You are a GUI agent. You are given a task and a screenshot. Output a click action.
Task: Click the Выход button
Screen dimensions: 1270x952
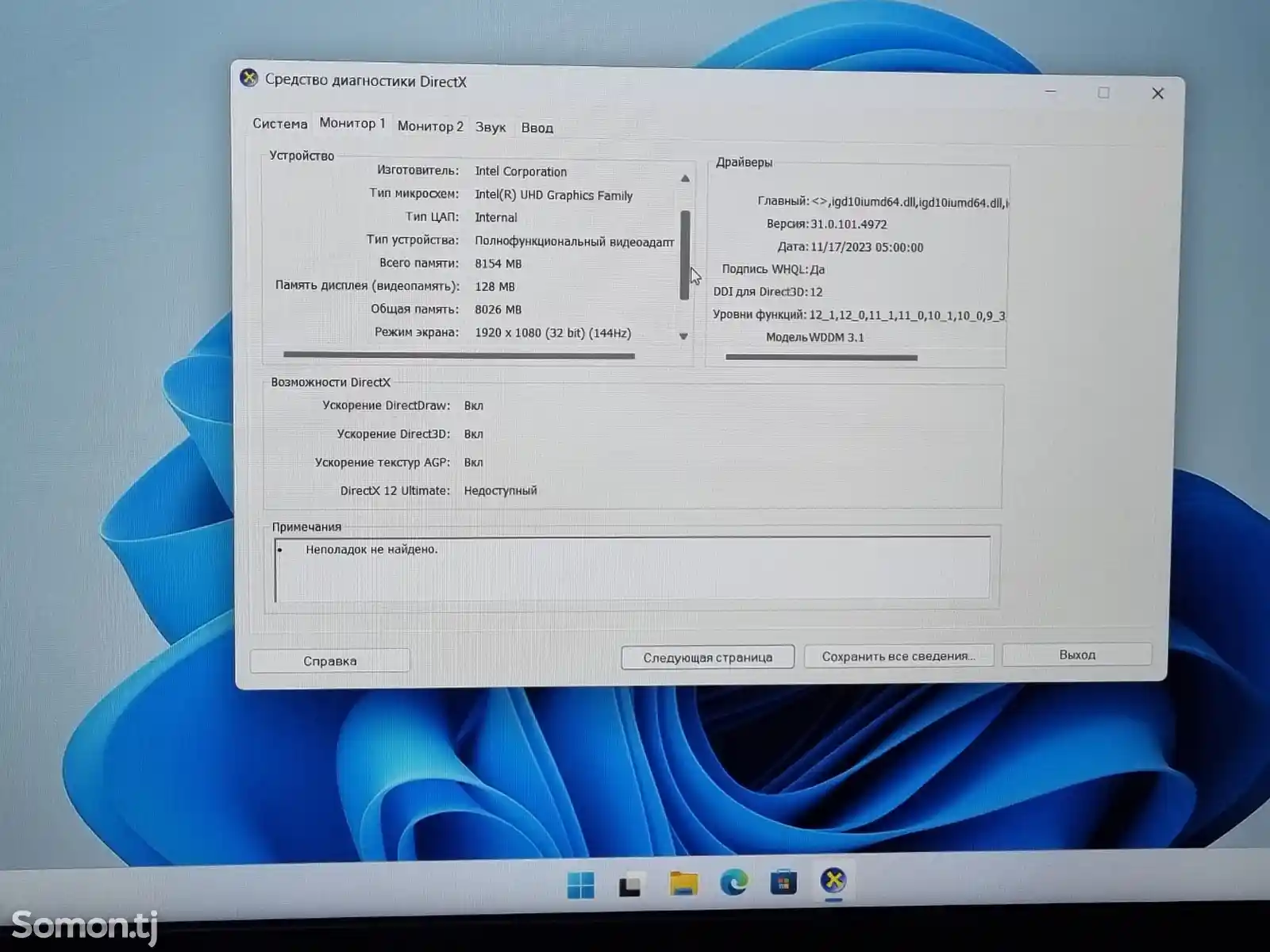pyautogui.click(x=1076, y=654)
